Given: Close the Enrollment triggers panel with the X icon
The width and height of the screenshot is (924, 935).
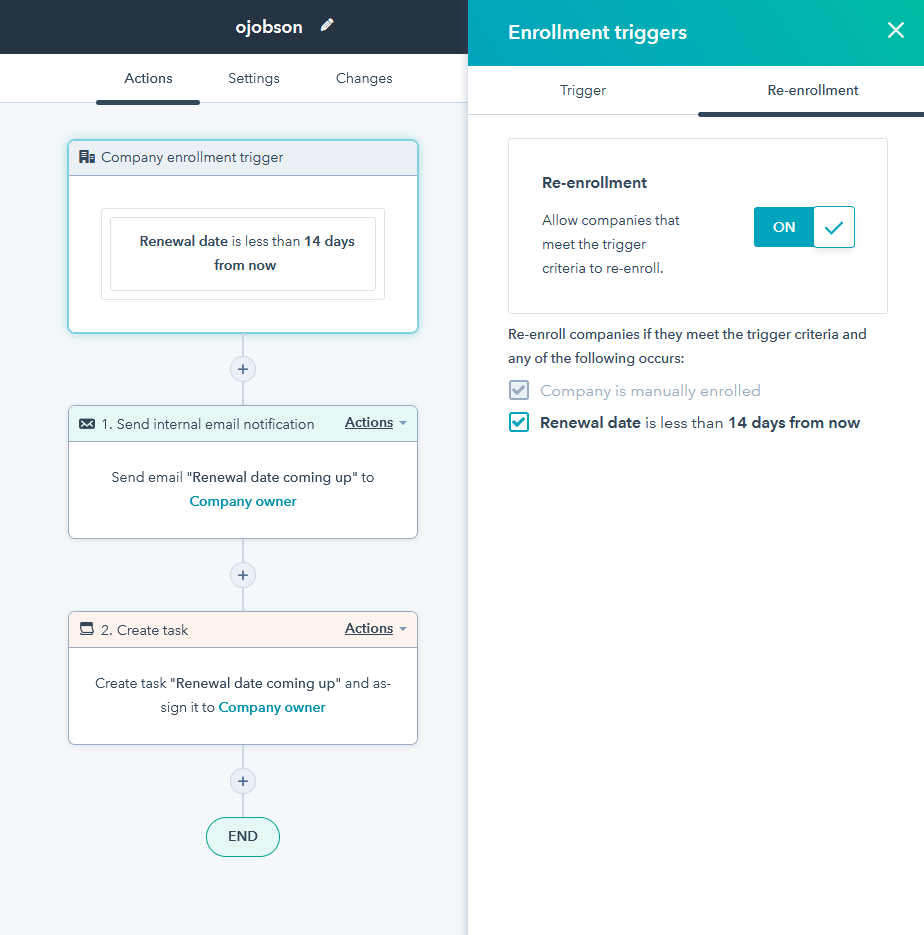Looking at the screenshot, I should tap(896, 30).
